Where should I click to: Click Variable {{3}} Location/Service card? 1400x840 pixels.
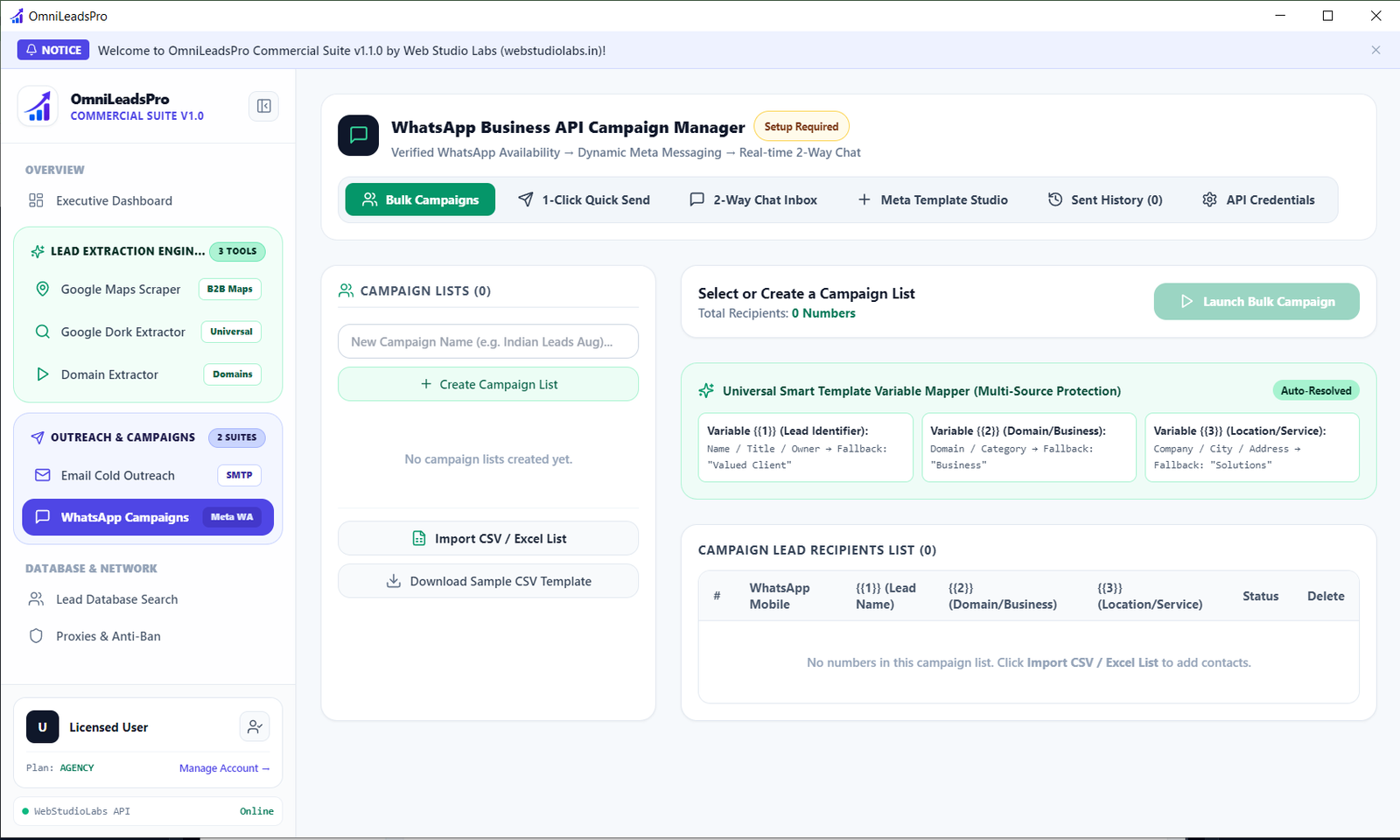click(x=1252, y=447)
